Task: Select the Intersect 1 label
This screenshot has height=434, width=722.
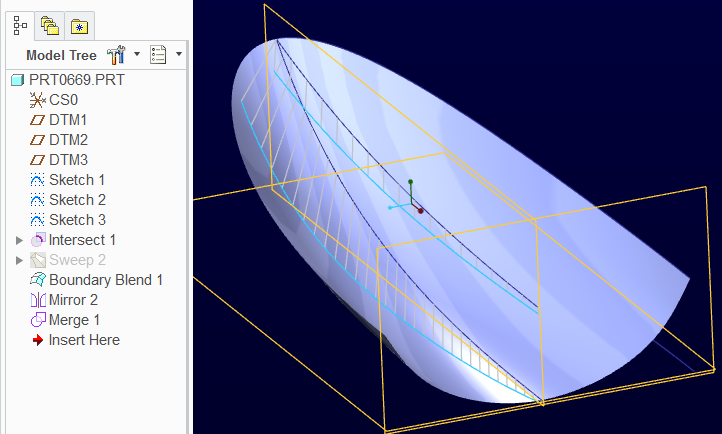Action: coord(82,240)
